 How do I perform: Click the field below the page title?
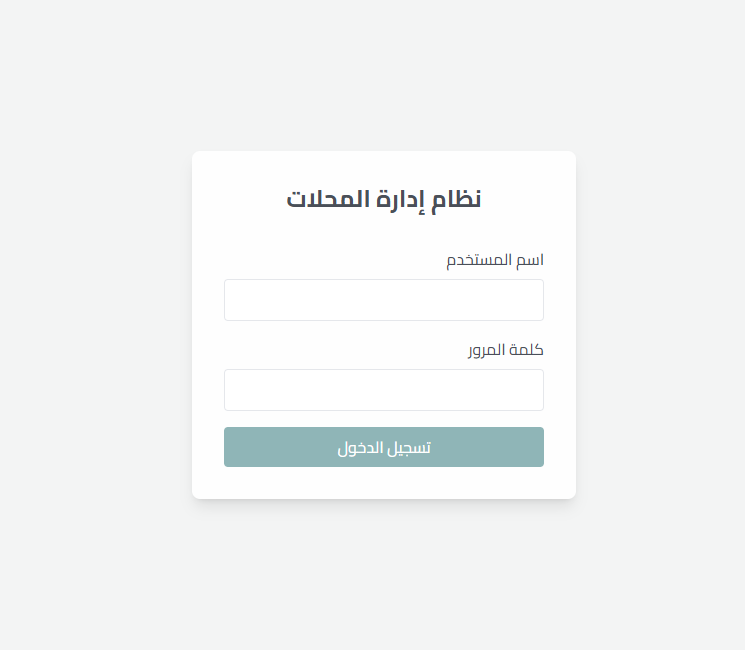pos(383,300)
